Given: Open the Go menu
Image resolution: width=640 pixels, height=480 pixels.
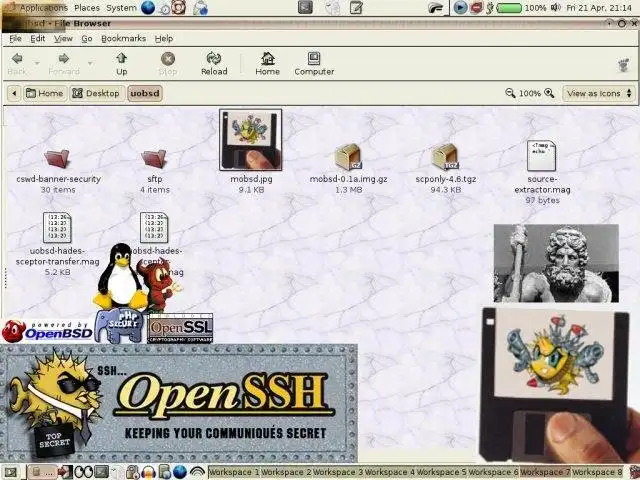Looking at the screenshot, I should pyautogui.click(x=87, y=38).
